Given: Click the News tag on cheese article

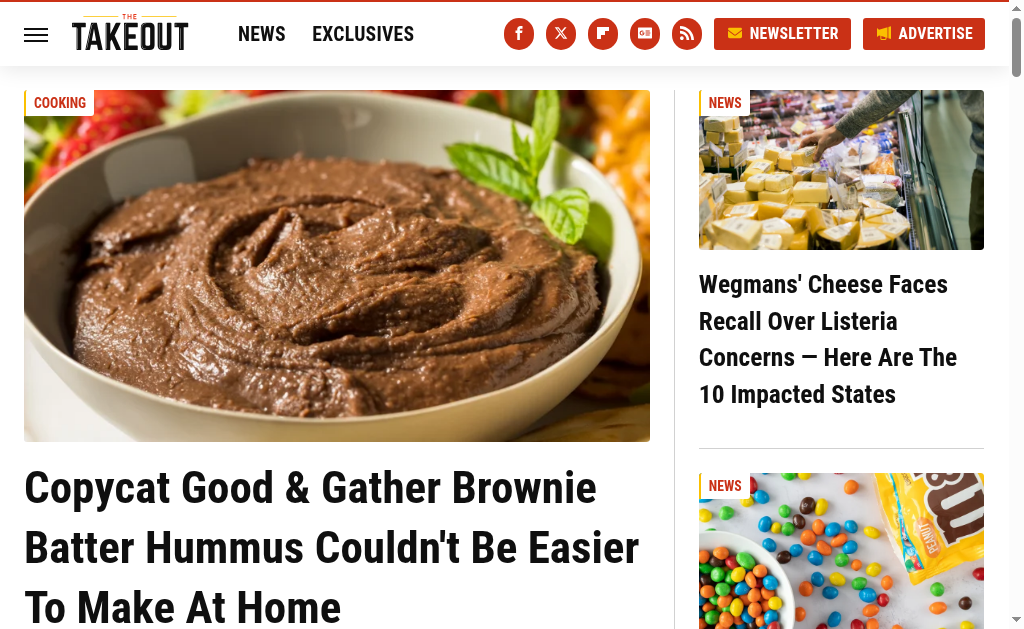Looking at the screenshot, I should [x=724, y=103].
